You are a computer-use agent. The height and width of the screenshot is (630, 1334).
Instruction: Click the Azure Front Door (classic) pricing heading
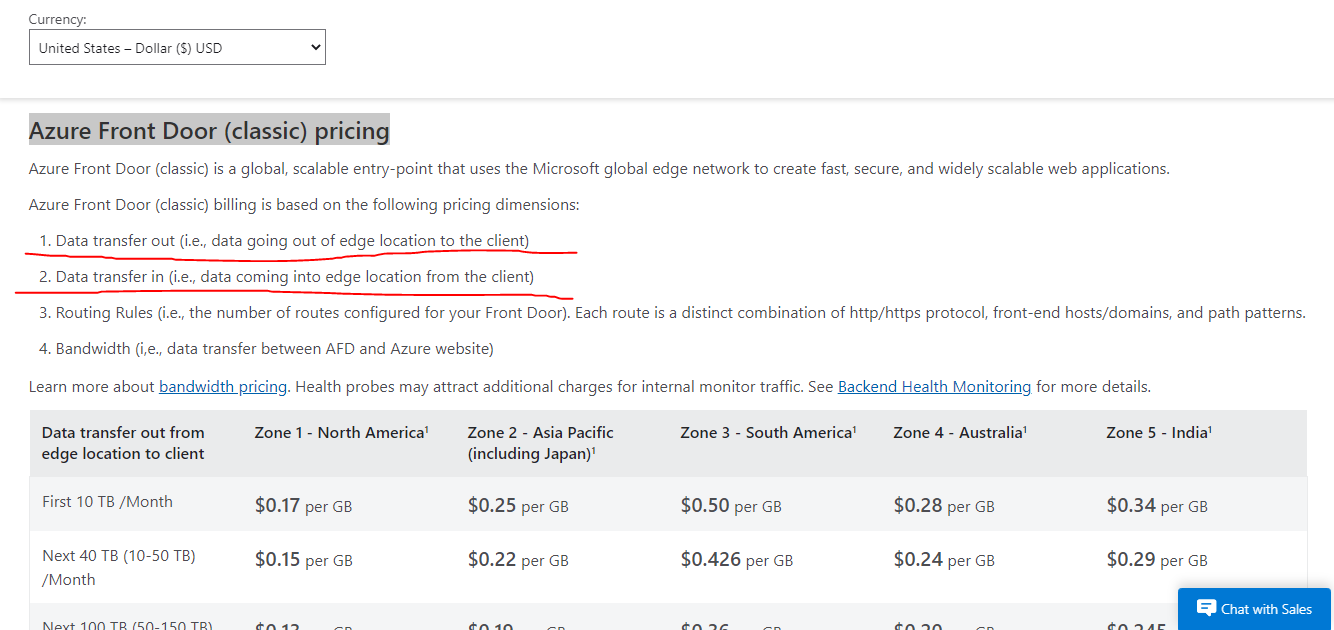pyautogui.click(x=209, y=131)
